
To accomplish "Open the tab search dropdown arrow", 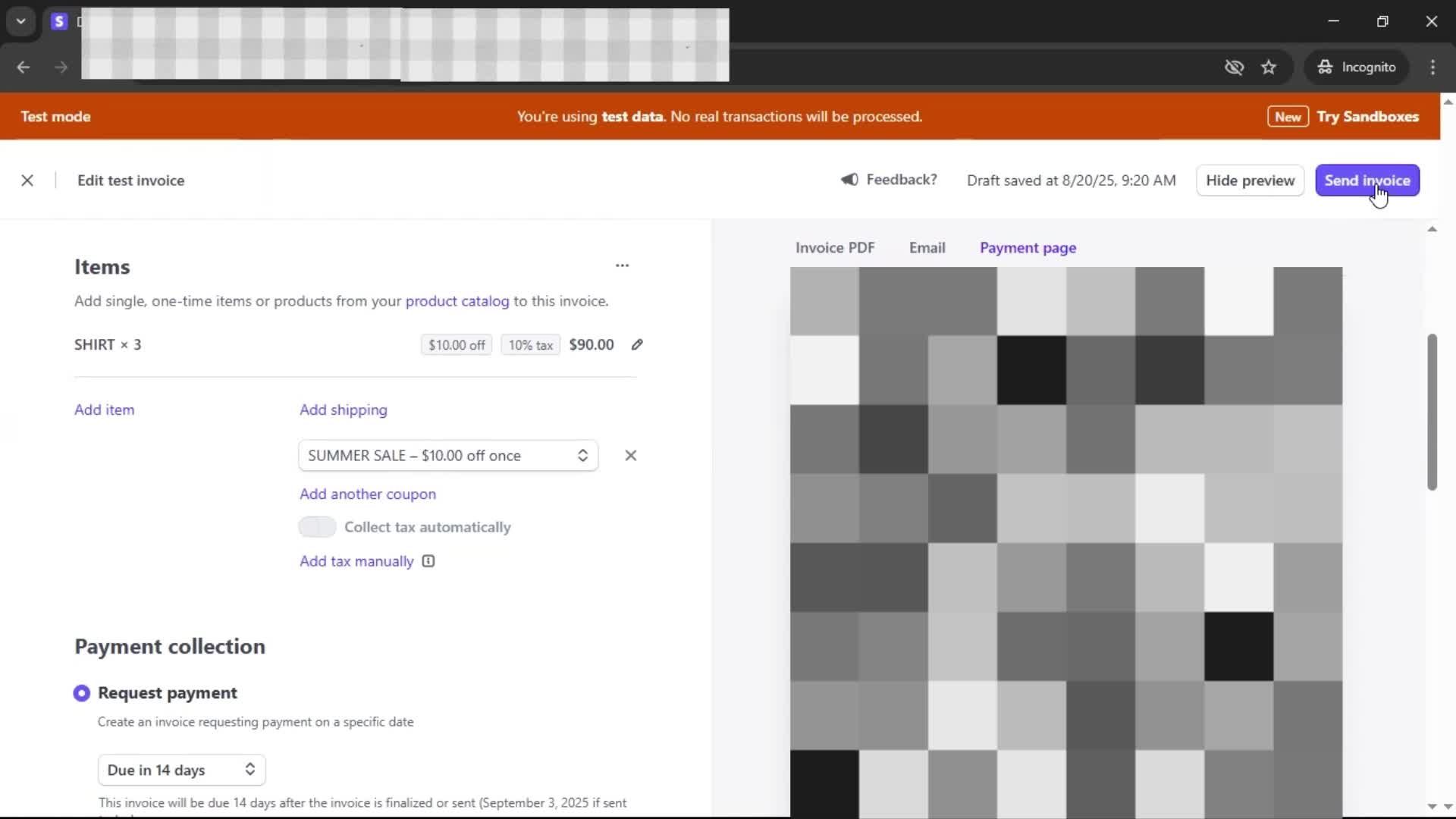I will tap(21, 21).
